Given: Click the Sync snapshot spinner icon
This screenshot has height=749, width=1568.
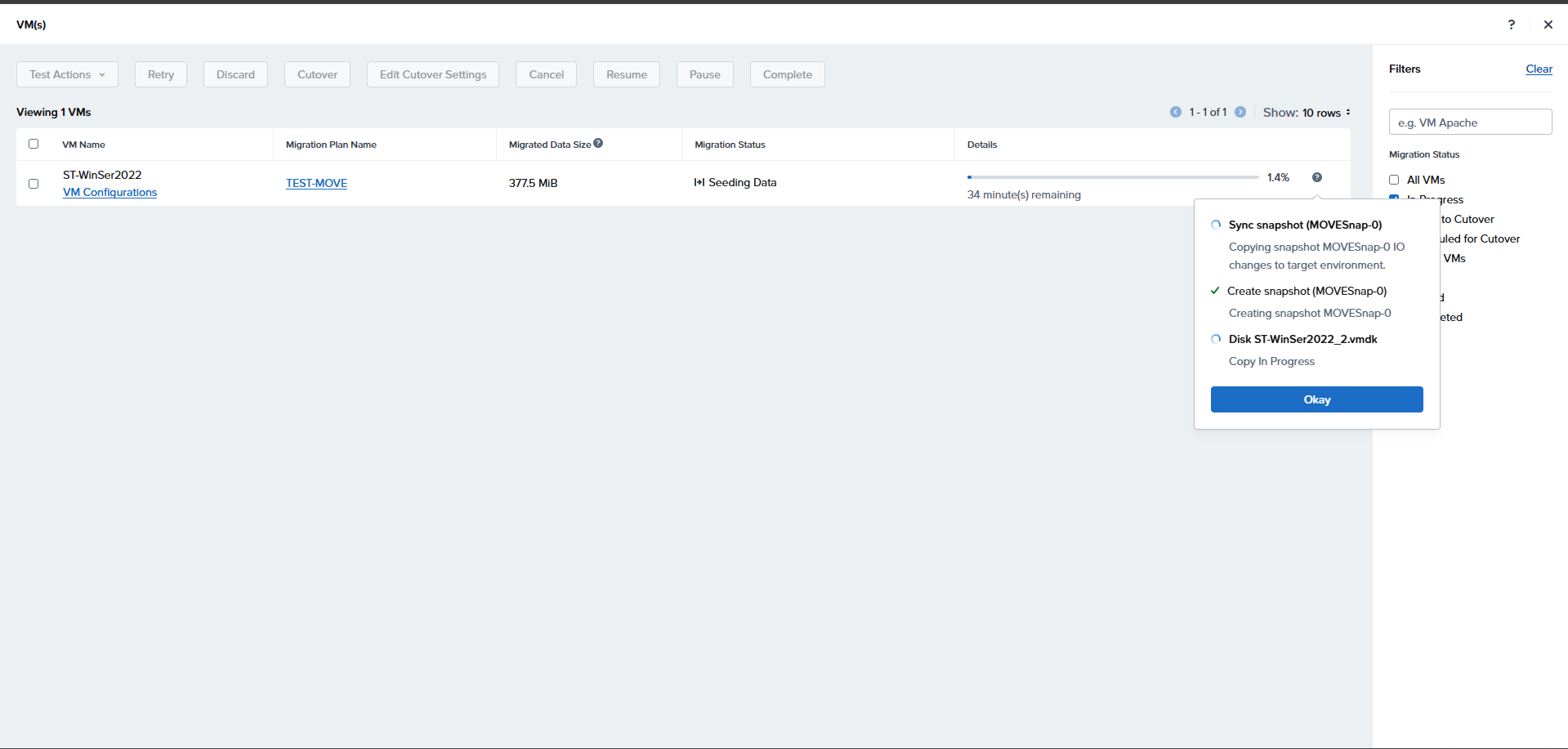Looking at the screenshot, I should coord(1216,225).
